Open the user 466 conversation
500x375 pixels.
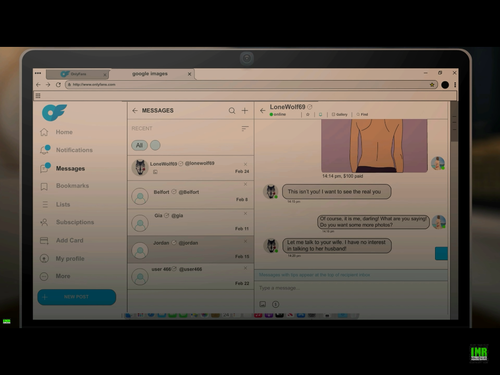click(191, 276)
